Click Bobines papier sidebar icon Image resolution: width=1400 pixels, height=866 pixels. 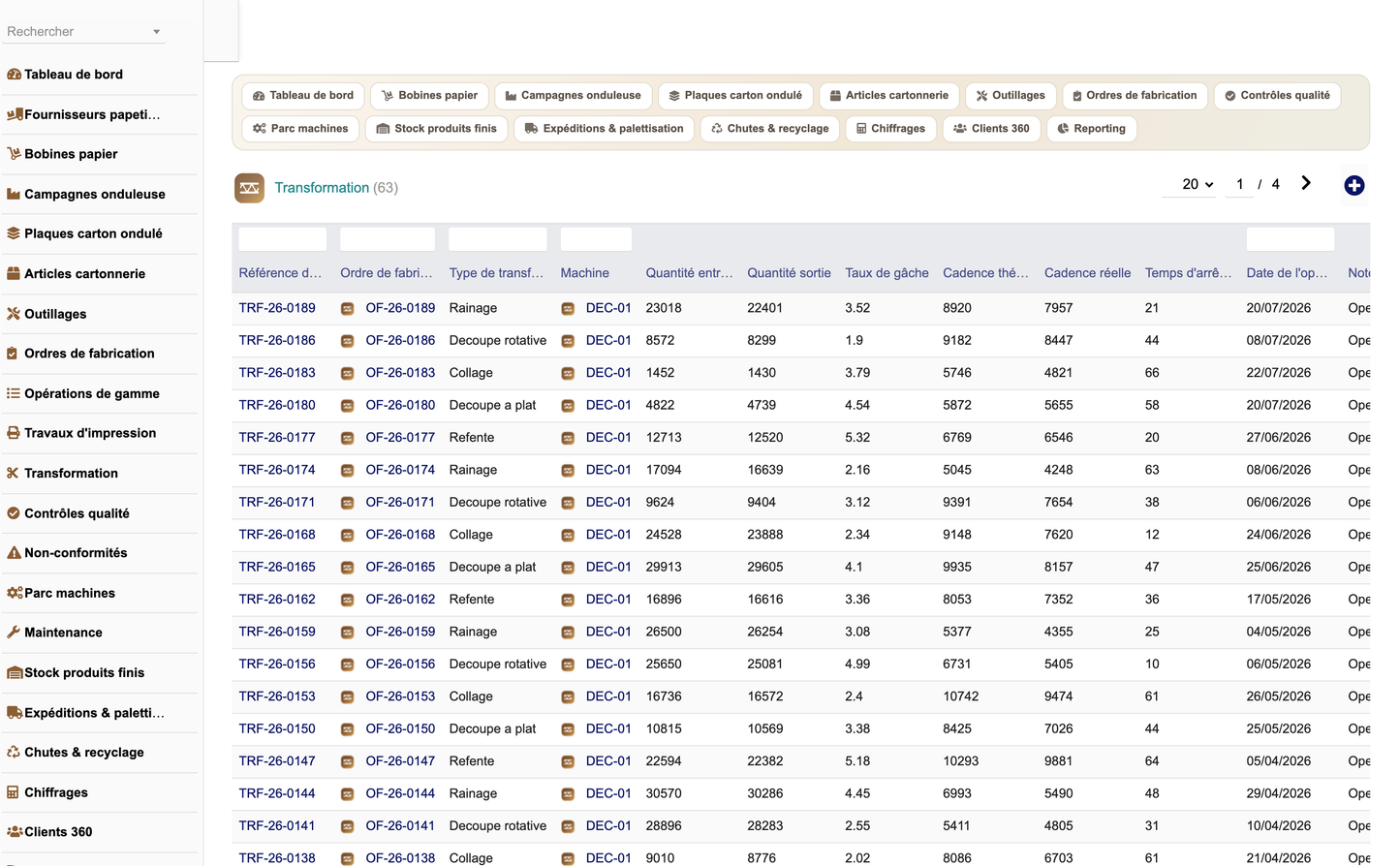tap(14, 154)
